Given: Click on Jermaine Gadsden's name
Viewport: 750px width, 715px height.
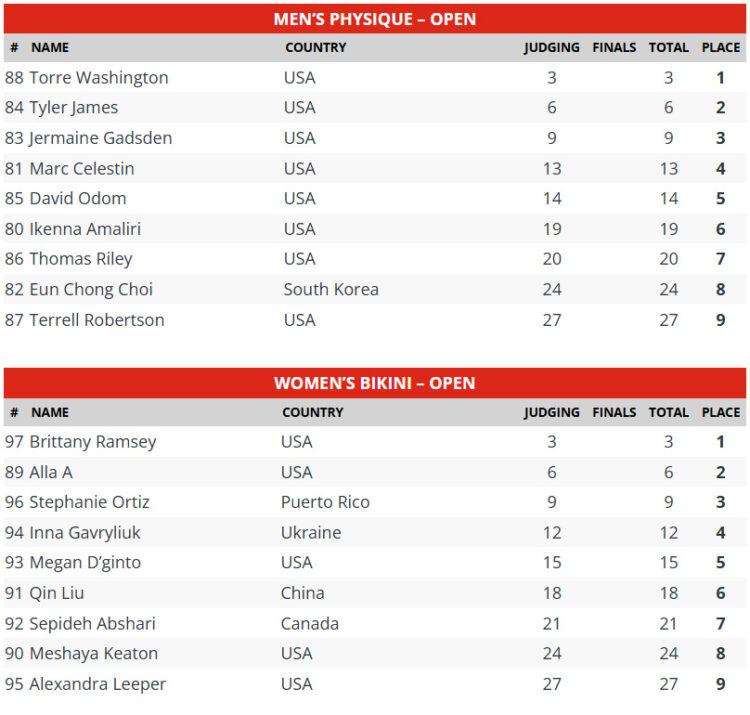Looking at the screenshot, I should (100, 138).
